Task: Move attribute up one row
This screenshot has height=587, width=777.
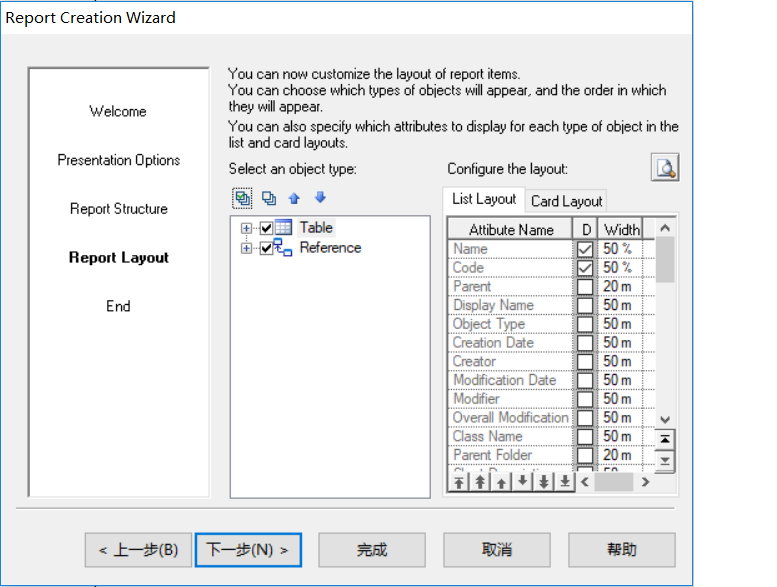Action: tap(501, 482)
